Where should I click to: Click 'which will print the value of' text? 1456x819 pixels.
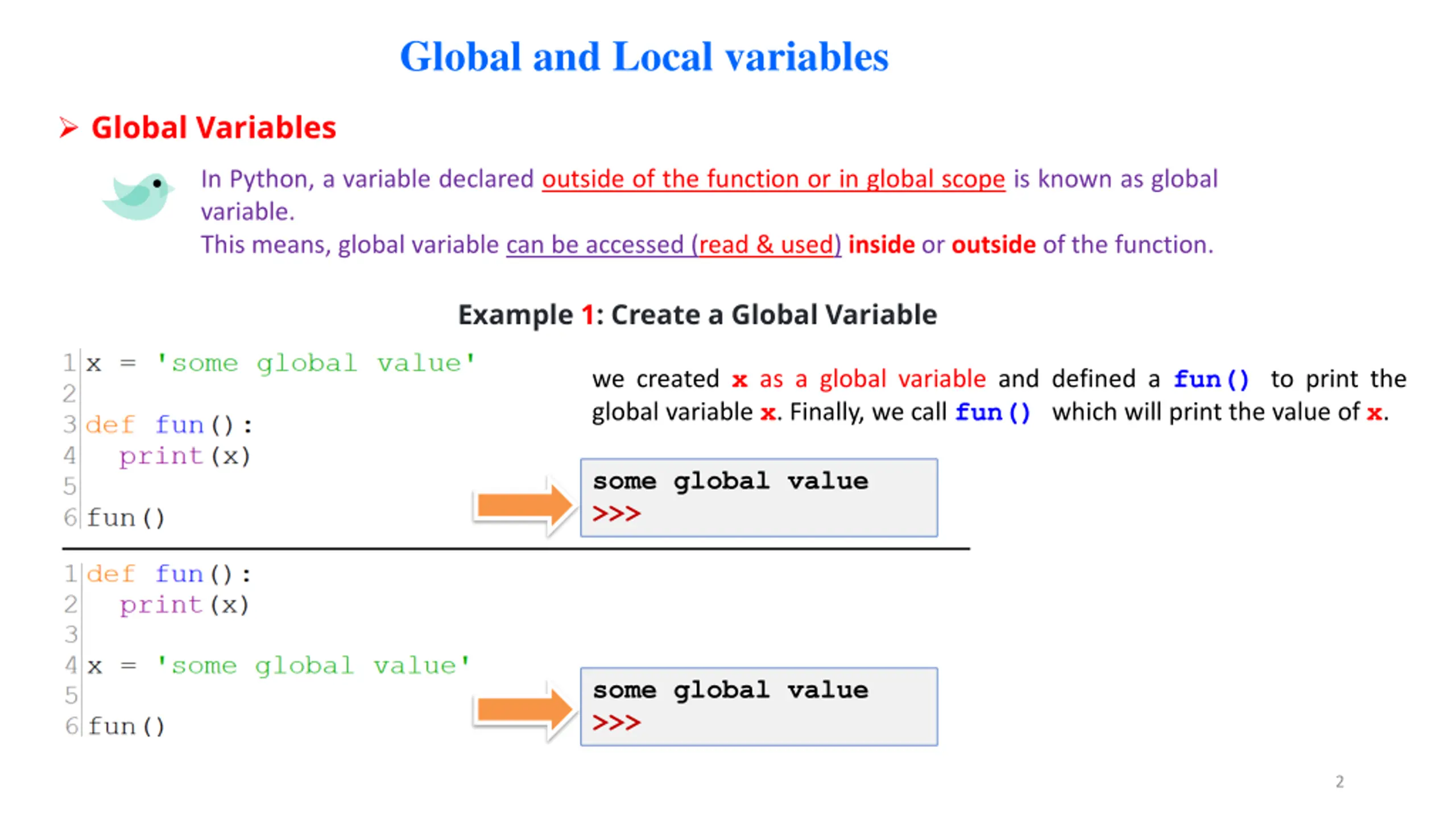(x=1206, y=412)
